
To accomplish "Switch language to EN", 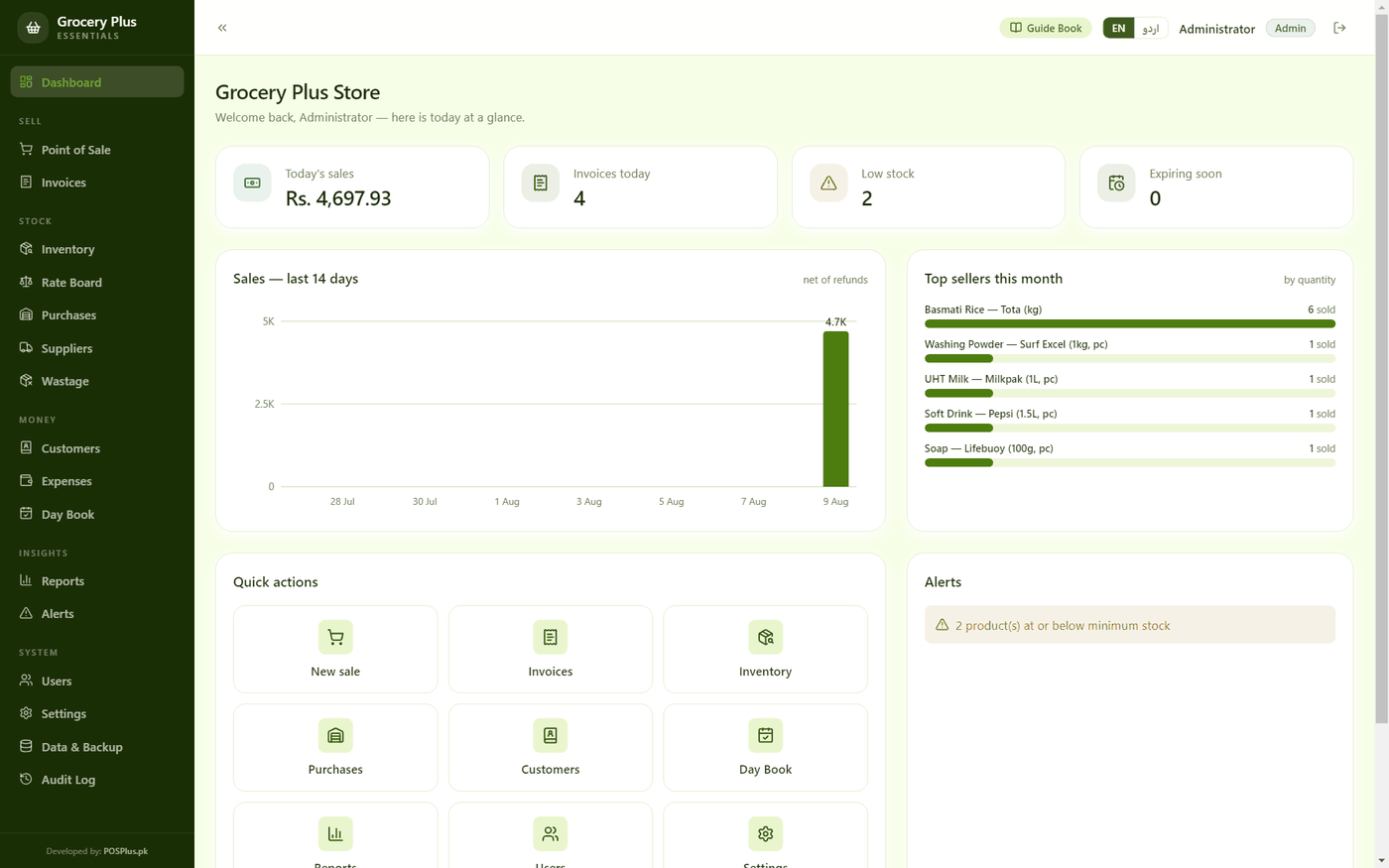I will pos(1118,28).
